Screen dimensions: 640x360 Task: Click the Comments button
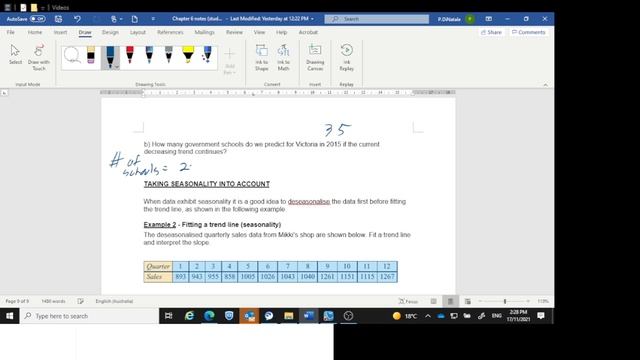[x=529, y=32]
